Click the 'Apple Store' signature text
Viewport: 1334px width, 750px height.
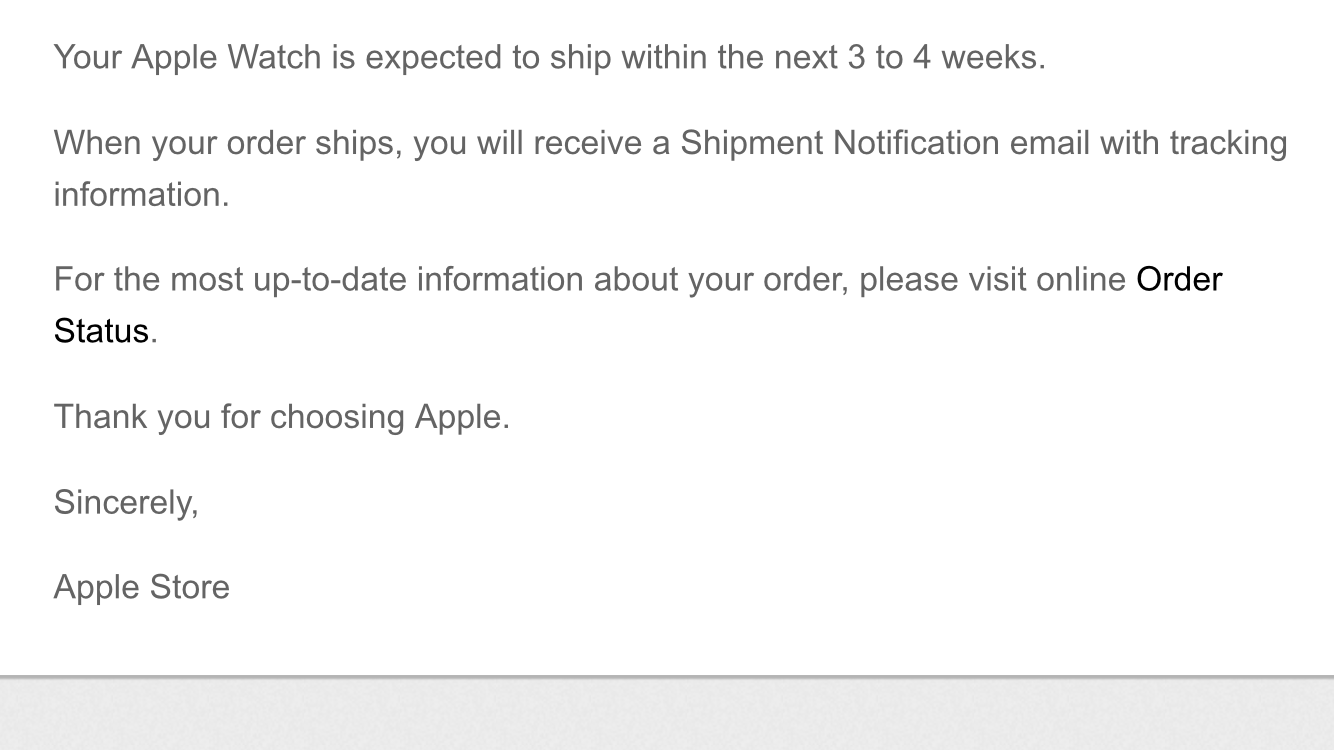[141, 587]
